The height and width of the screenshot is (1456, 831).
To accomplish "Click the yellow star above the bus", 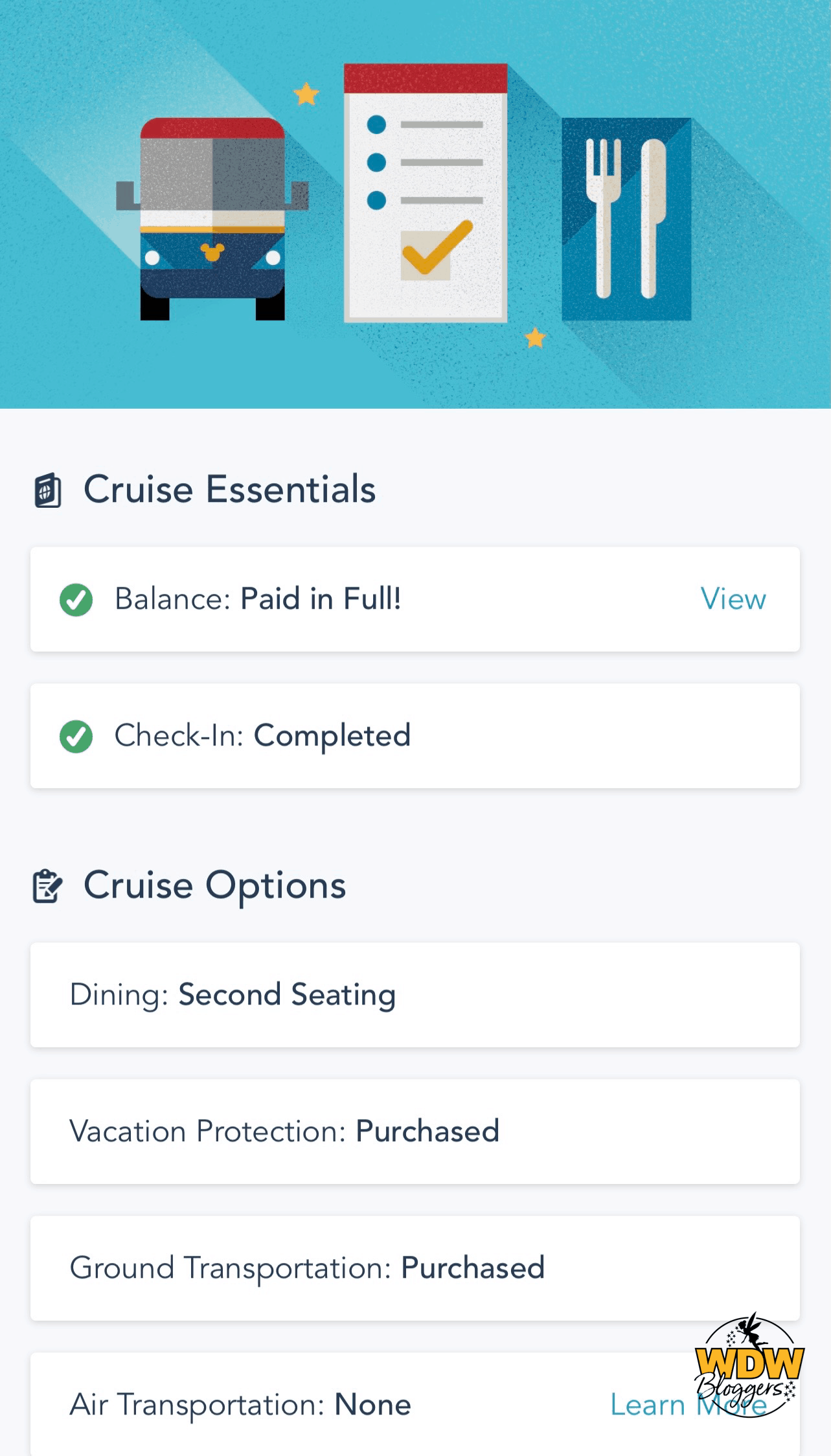I will coord(306,95).
